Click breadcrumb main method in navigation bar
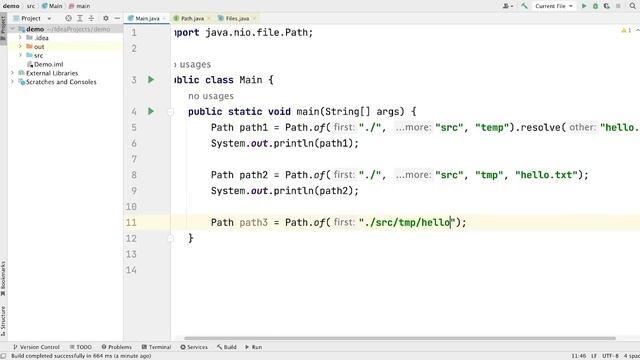640x360 pixels. pos(80,6)
